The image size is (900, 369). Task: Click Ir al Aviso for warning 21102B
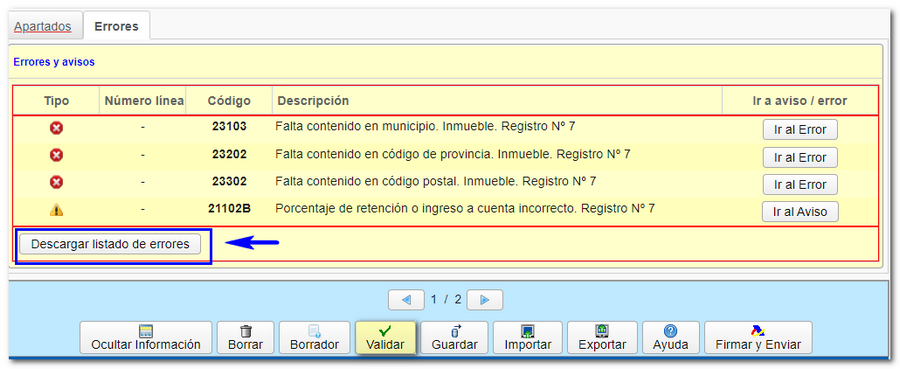[x=800, y=212]
